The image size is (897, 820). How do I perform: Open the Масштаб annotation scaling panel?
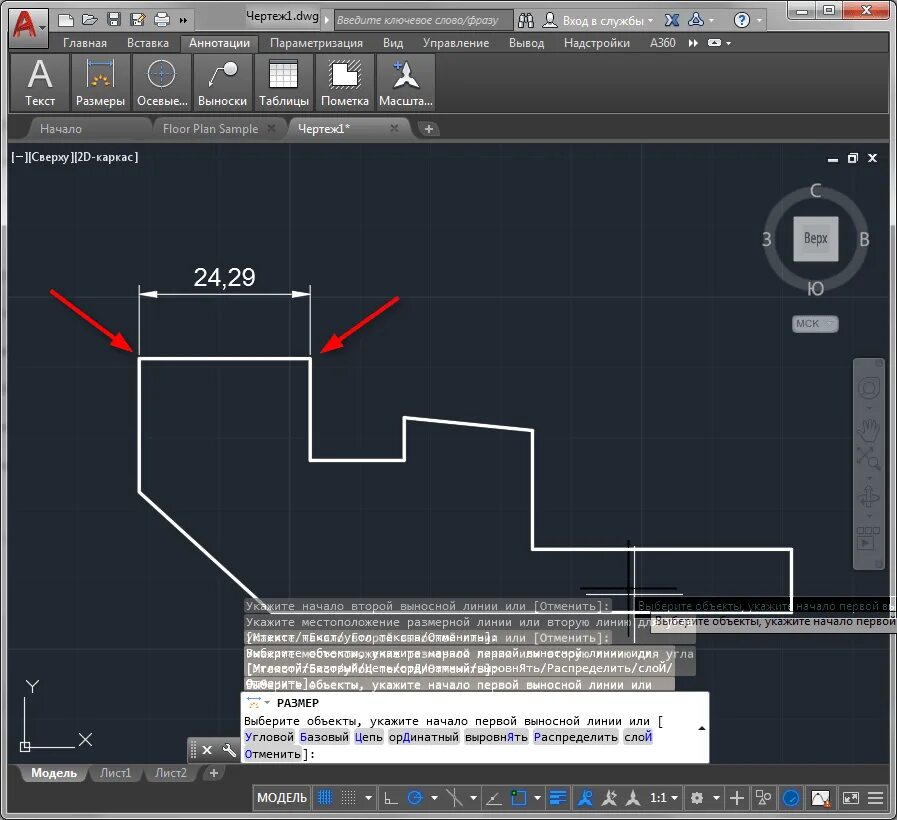(x=406, y=82)
